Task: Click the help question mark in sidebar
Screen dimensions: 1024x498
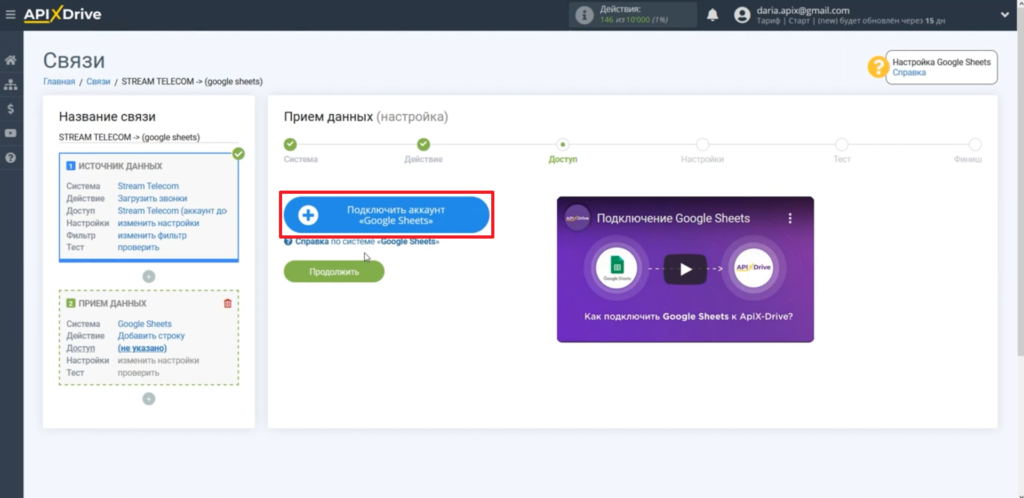Action: click(x=11, y=158)
